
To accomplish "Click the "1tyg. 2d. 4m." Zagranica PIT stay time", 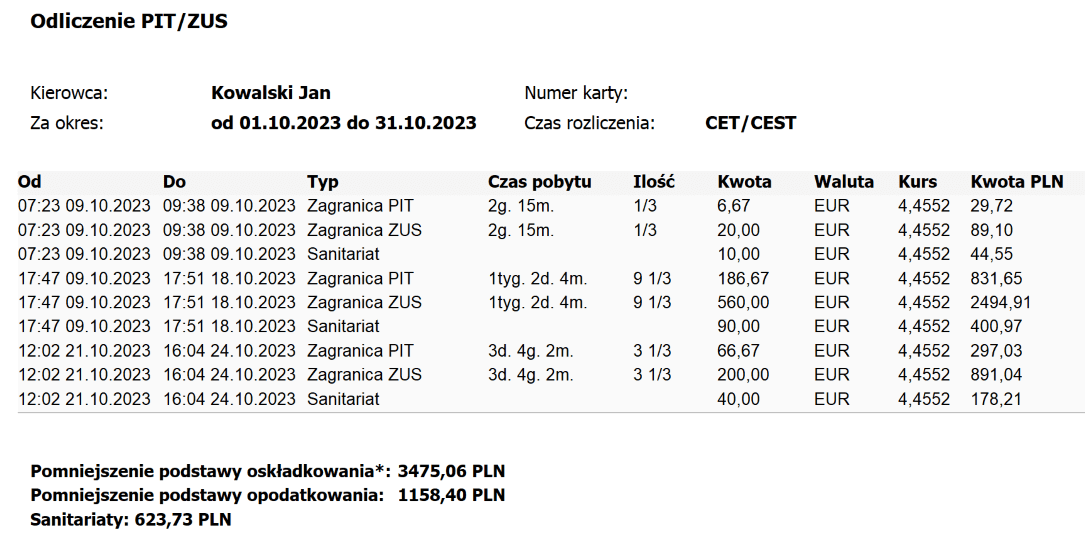I will pyautogui.click(x=538, y=278).
